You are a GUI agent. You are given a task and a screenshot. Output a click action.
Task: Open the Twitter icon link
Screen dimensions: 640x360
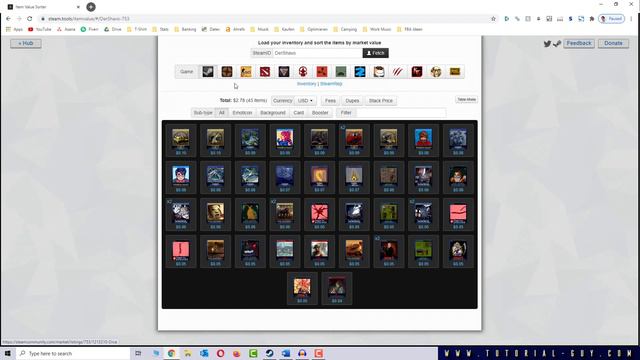(x=547, y=44)
